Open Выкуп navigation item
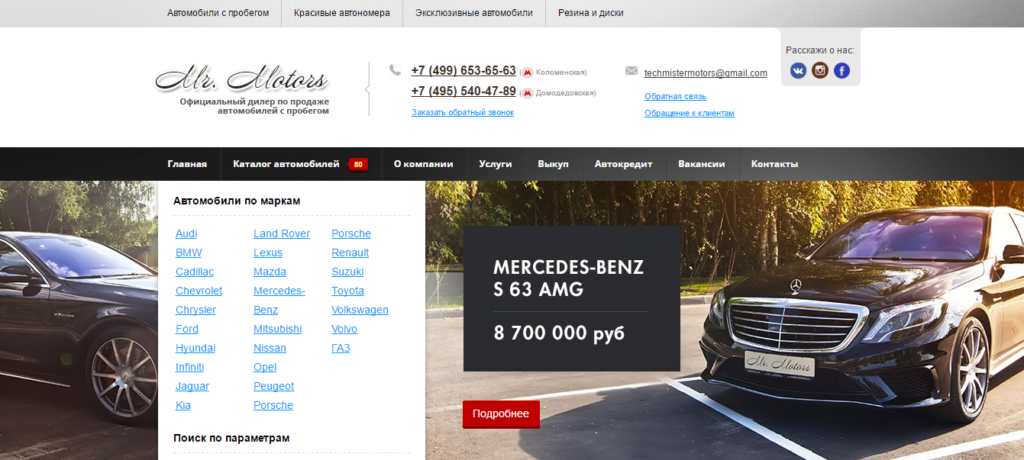 pos(553,164)
